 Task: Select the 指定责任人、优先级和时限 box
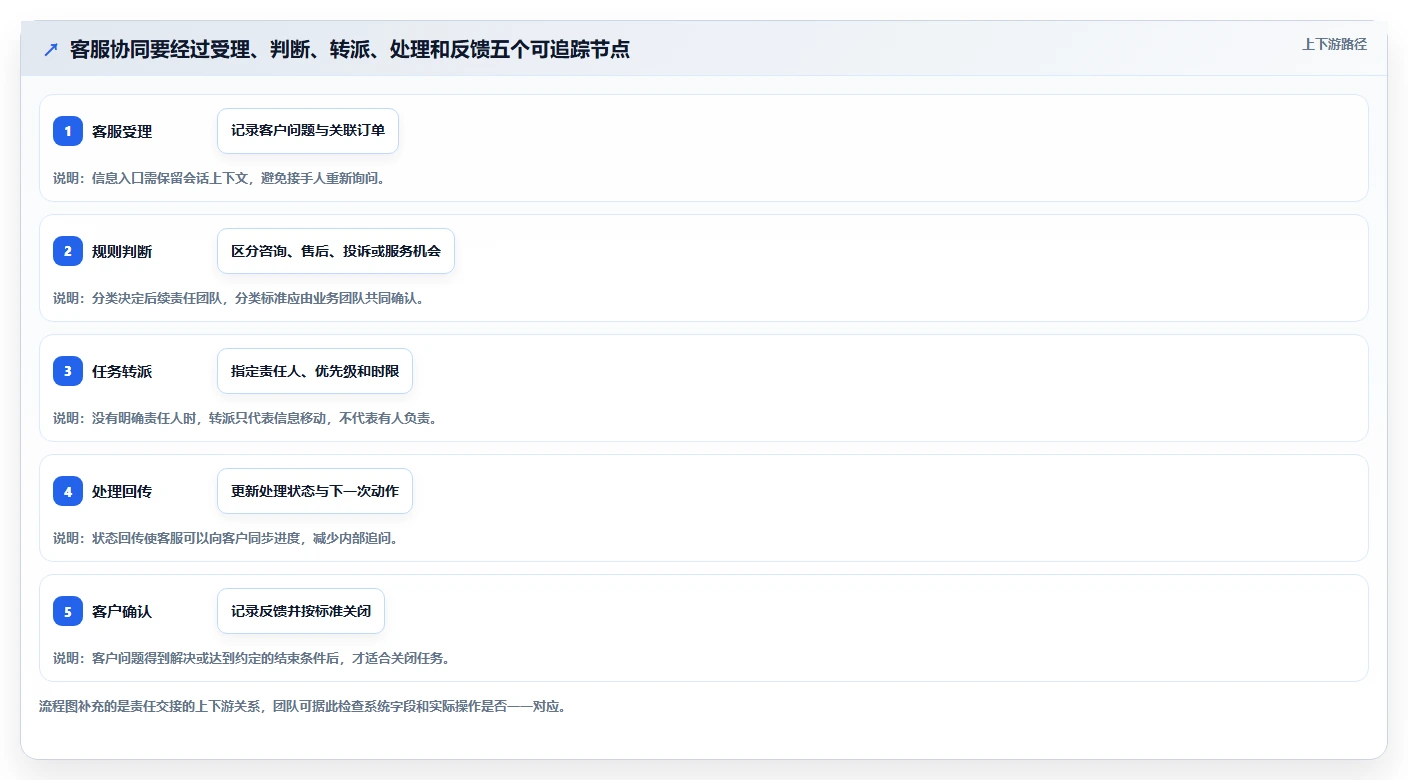(x=315, y=371)
